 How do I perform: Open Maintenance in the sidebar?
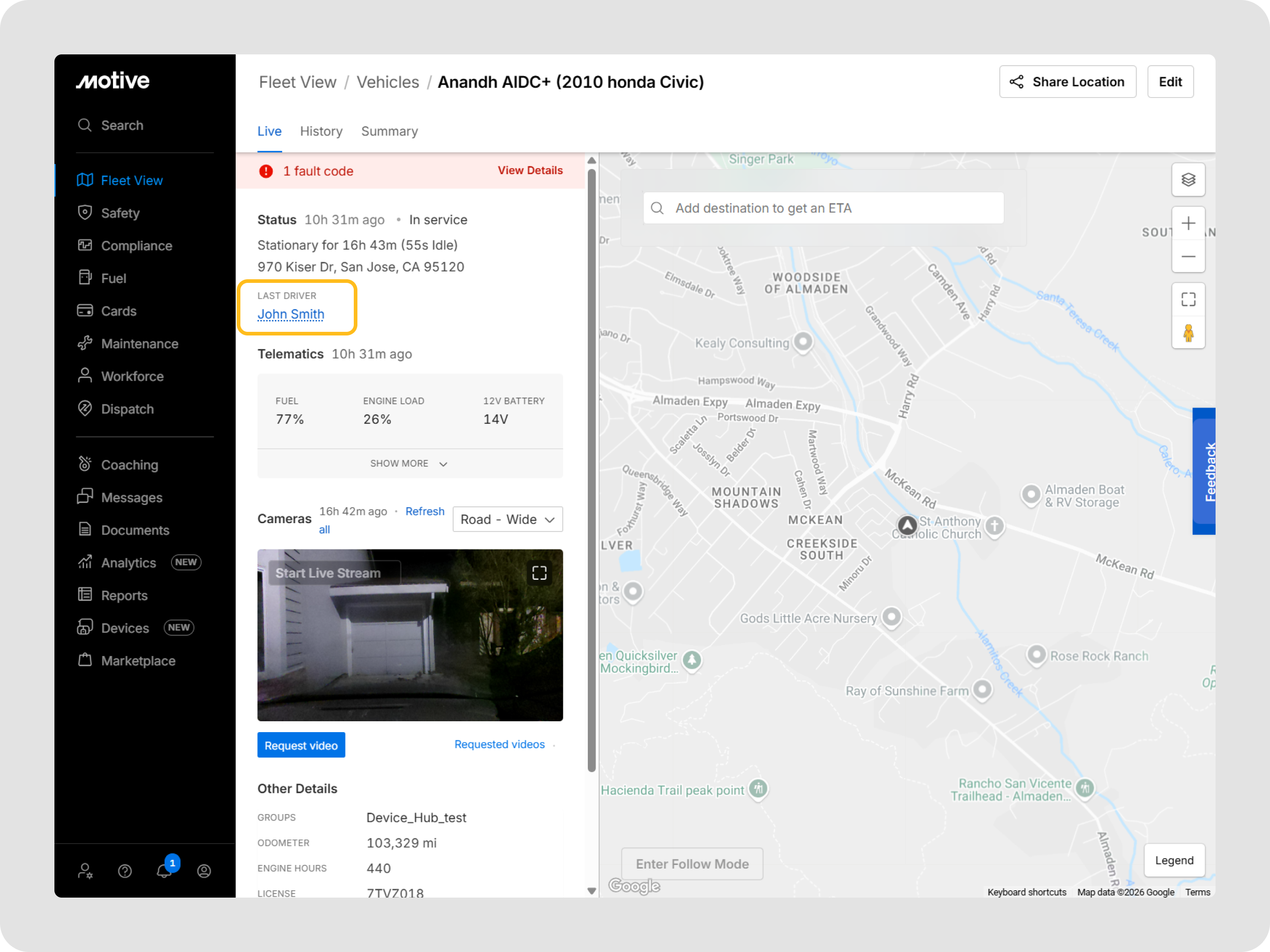[x=140, y=344]
